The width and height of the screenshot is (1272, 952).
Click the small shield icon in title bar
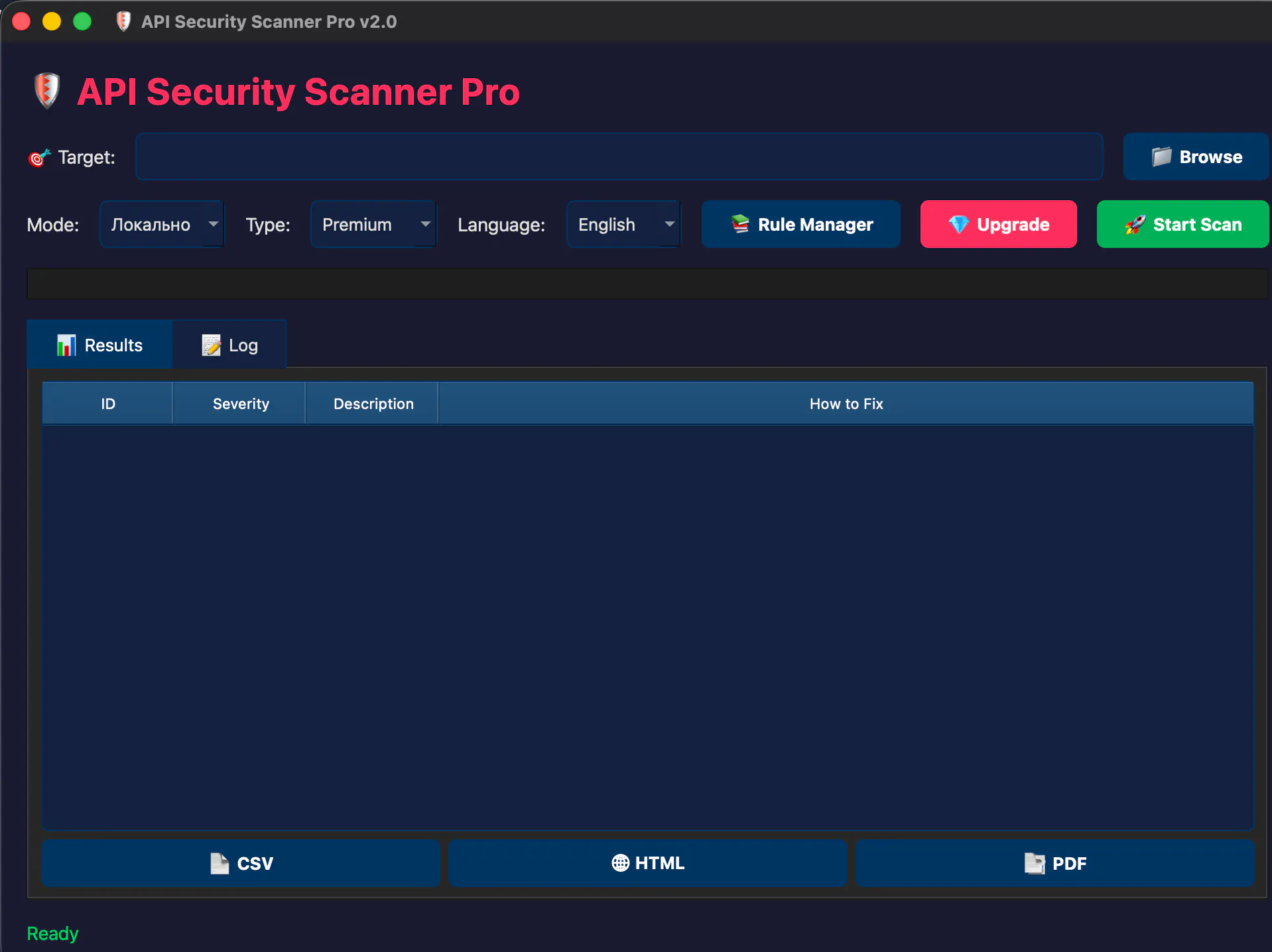[x=123, y=21]
